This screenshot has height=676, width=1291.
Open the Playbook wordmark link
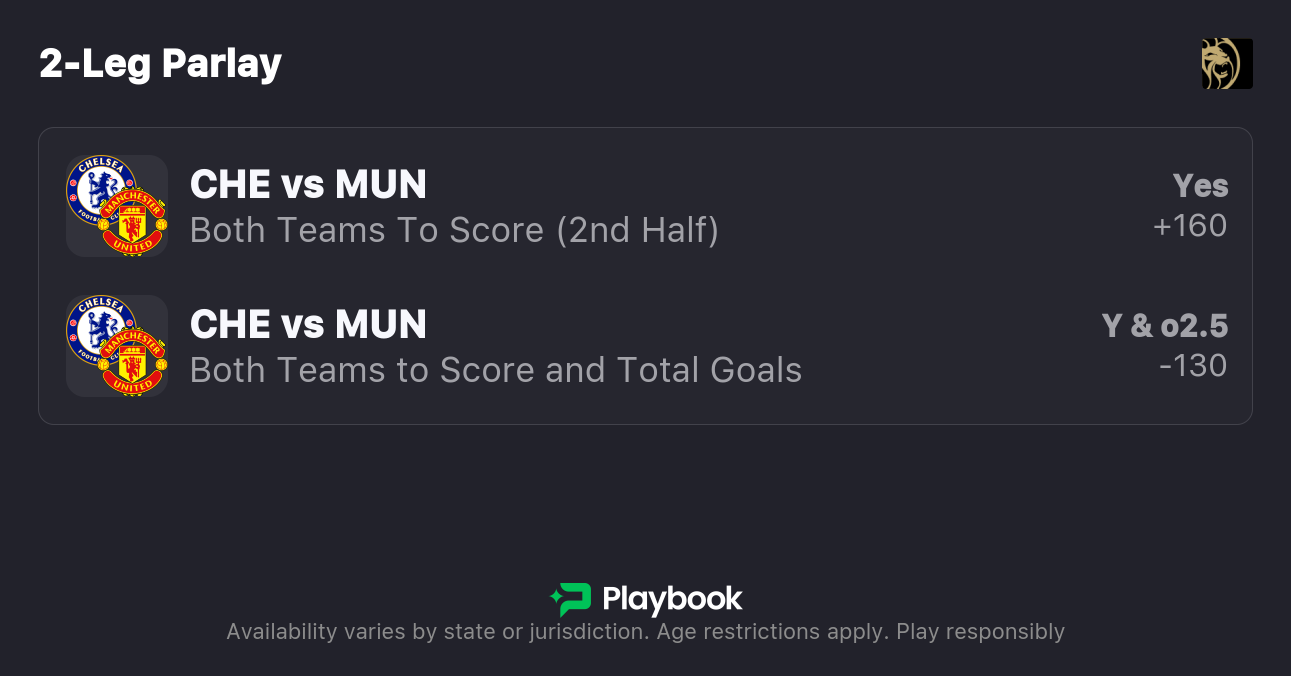[672, 599]
